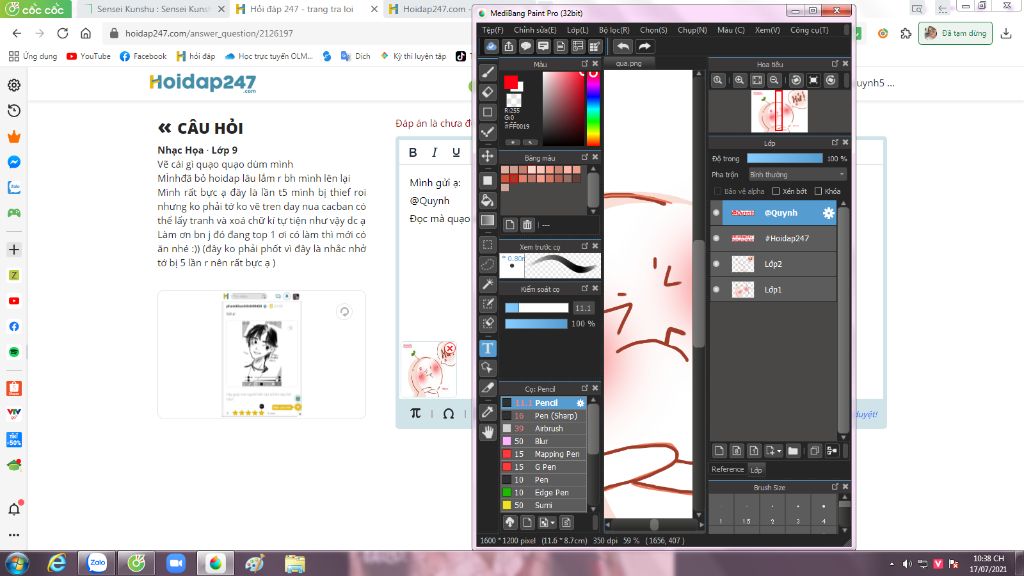Open the Xem(V) menu
Viewport: 1024px width, 576px height.
click(x=767, y=30)
